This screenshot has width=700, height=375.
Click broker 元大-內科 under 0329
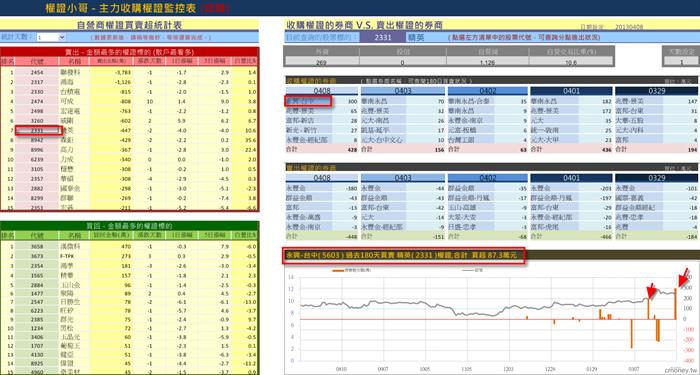629,130
